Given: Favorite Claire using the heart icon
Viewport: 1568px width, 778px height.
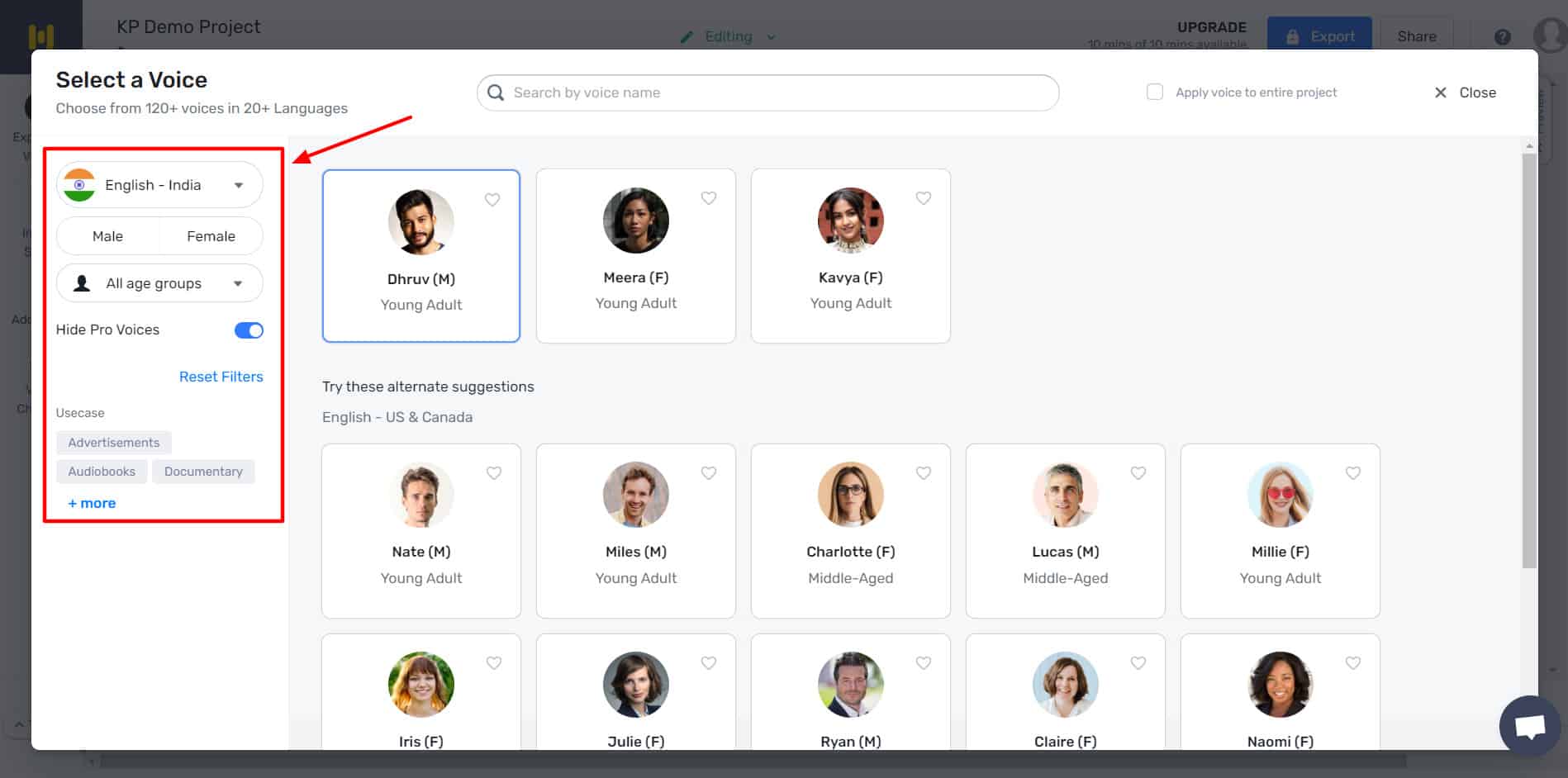Looking at the screenshot, I should pos(1138,663).
